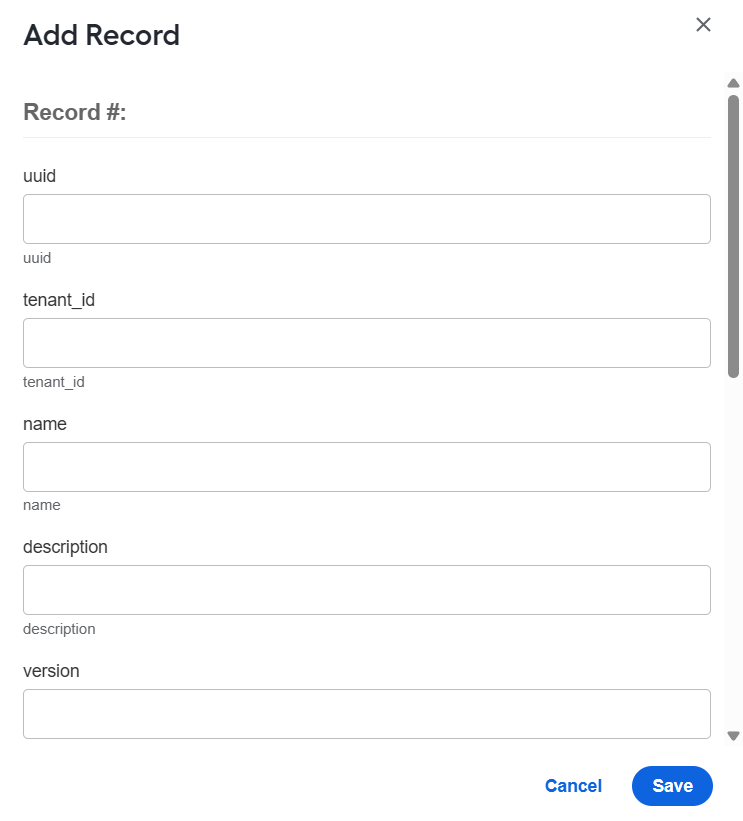Focus the description input field

tap(367, 590)
